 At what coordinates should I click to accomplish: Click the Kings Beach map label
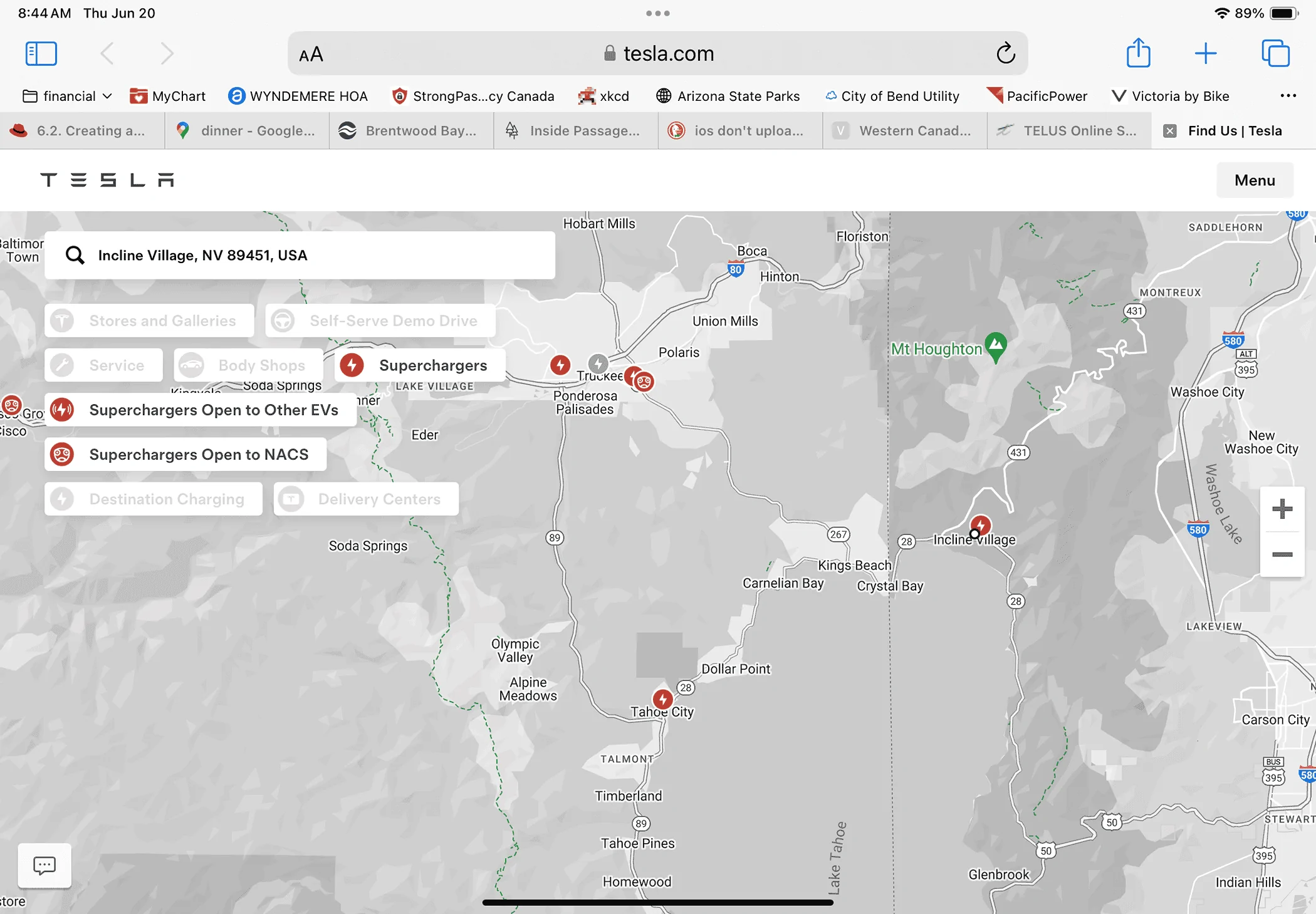(x=854, y=565)
